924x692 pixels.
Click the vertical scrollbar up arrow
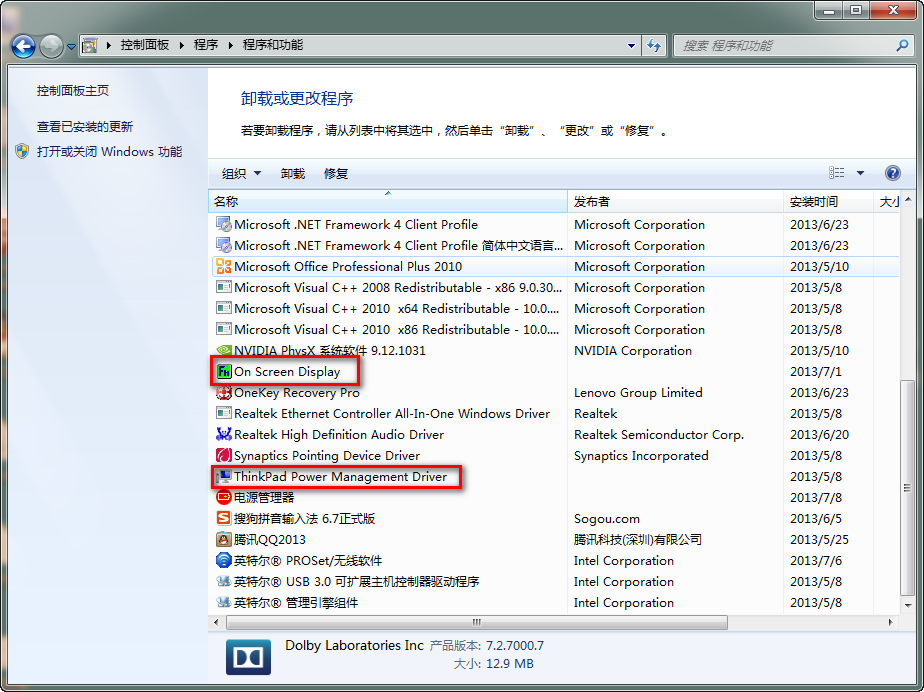tap(908, 200)
